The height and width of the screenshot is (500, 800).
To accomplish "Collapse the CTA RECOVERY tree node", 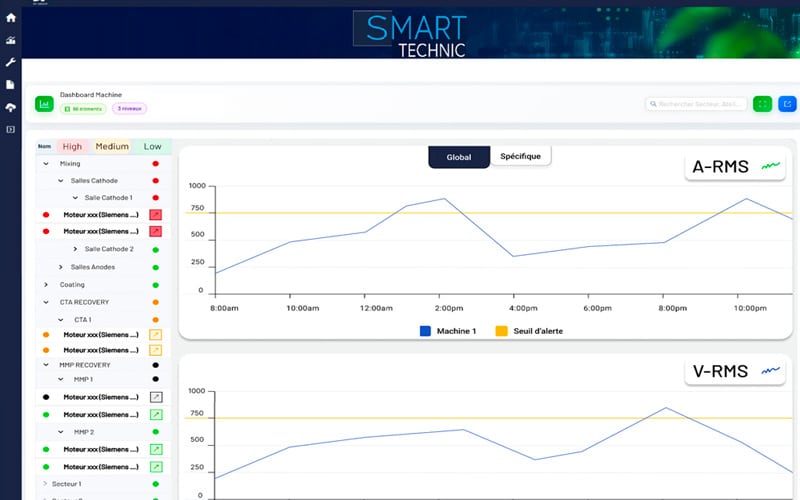I will 46,302.
